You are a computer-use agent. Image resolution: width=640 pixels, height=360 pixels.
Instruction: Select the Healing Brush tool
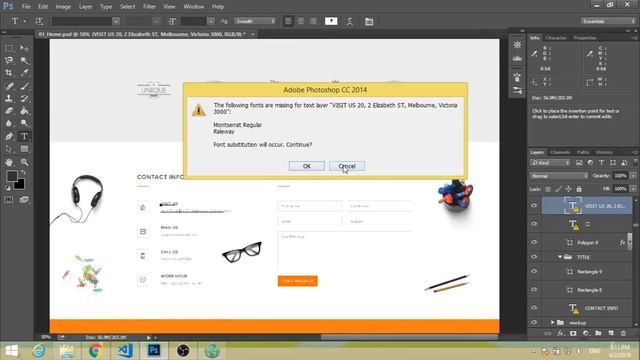9,86
